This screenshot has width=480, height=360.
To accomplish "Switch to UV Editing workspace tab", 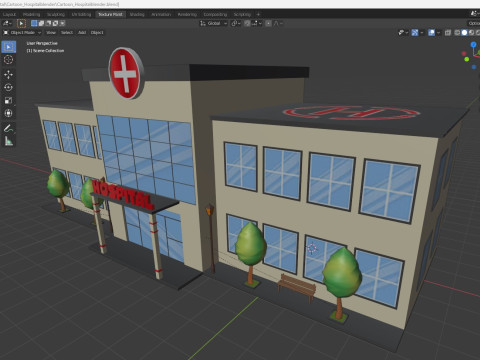I will coord(81,14).
